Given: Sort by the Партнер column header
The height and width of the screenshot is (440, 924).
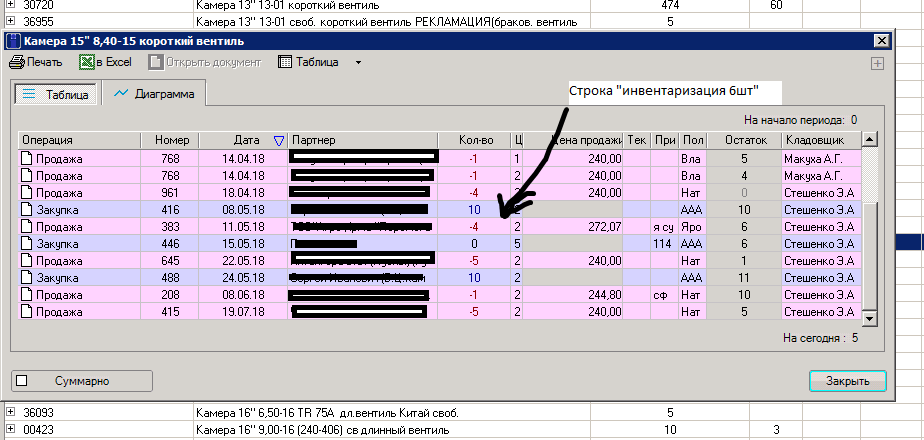Looking at the screenshot, I should (x=362, y=140).
